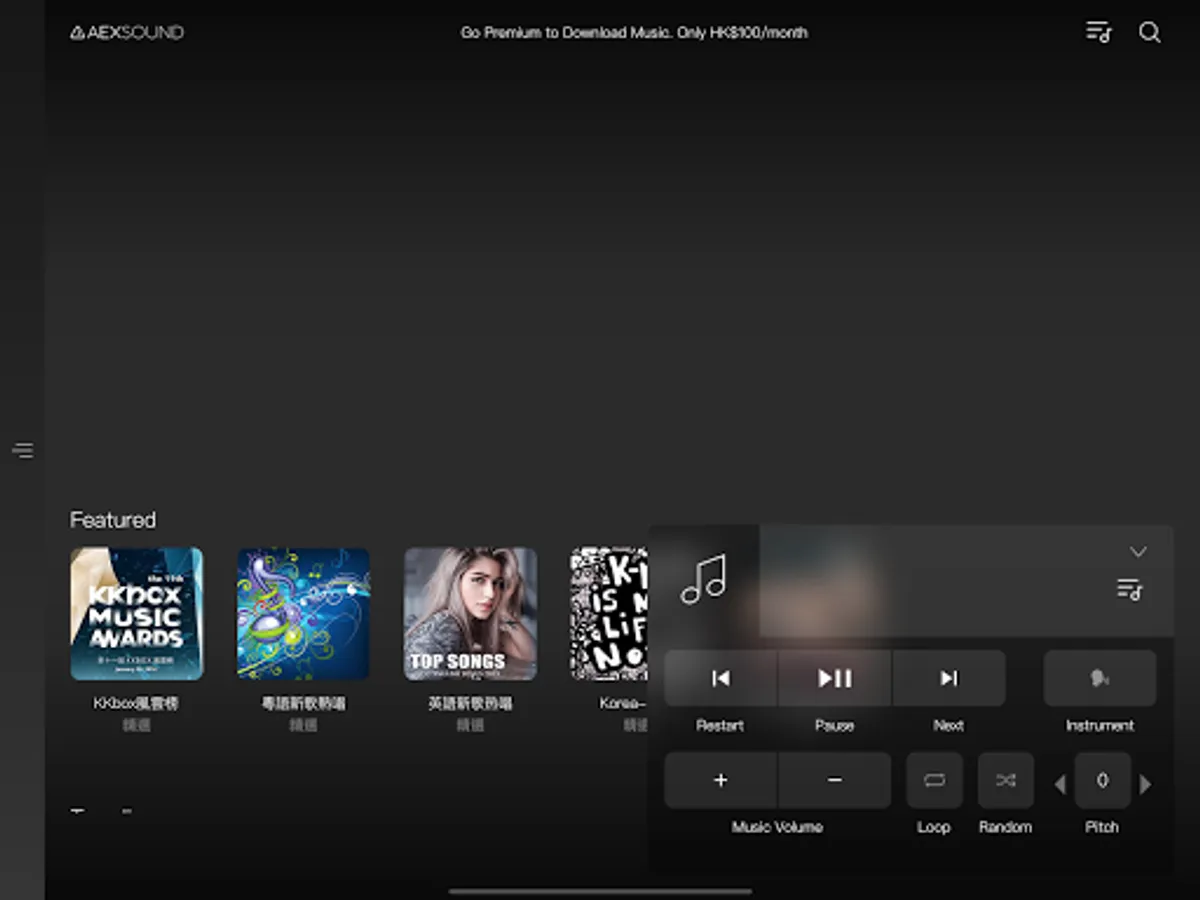Click the pitch value 0 box
This screenshot has height=900, width=1200.
pos(1103,780)
